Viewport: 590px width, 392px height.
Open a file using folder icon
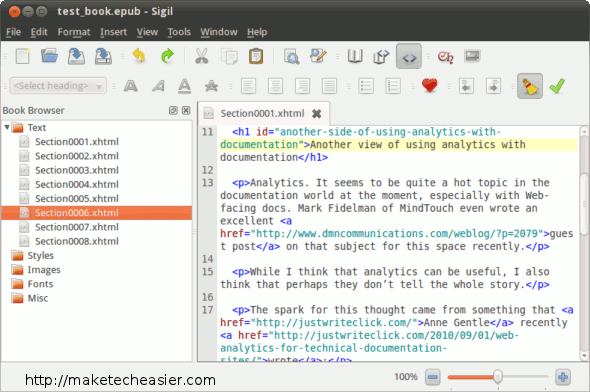click(x=49, y=56)
